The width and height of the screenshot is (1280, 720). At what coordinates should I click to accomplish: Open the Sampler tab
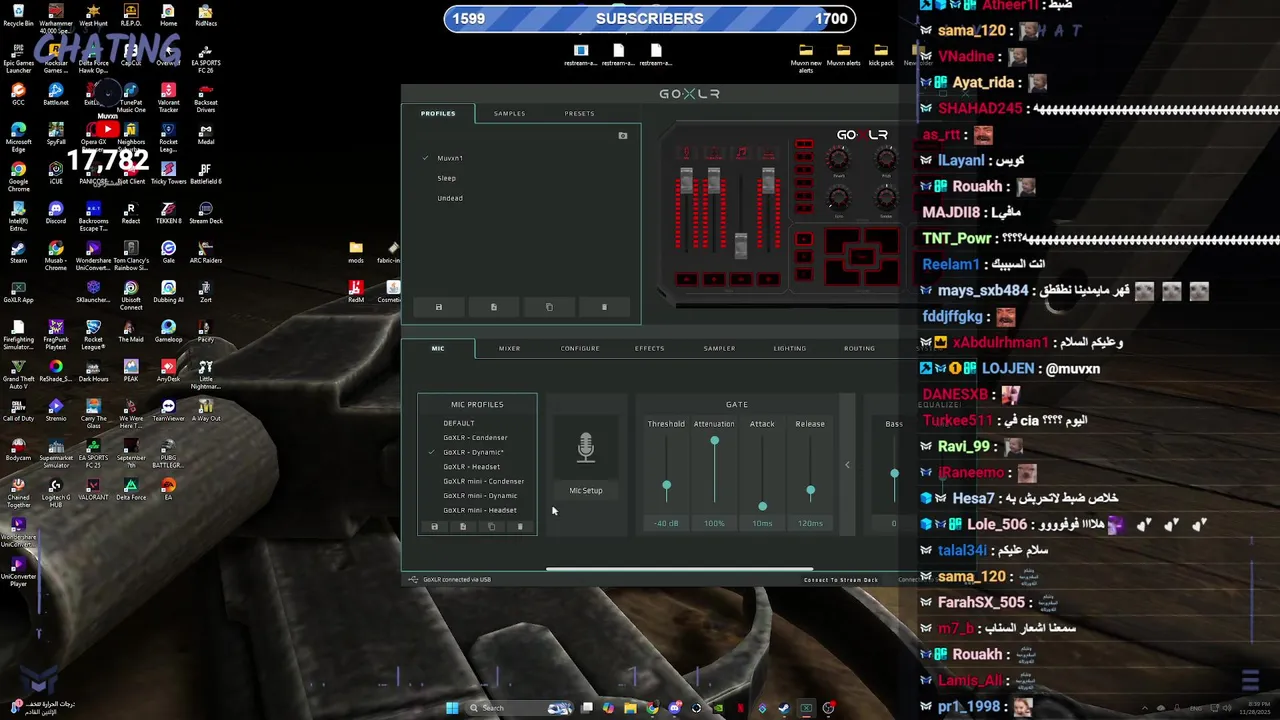[x=719, y=348]
